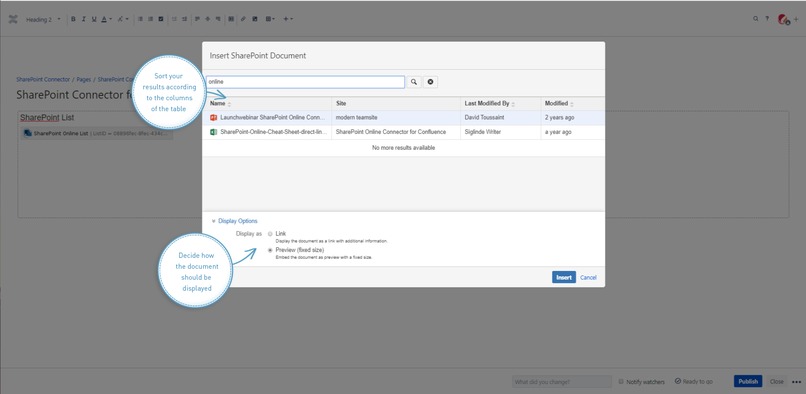806x394 pixels.
Task: Align text right
Action: tap(218, 19)
